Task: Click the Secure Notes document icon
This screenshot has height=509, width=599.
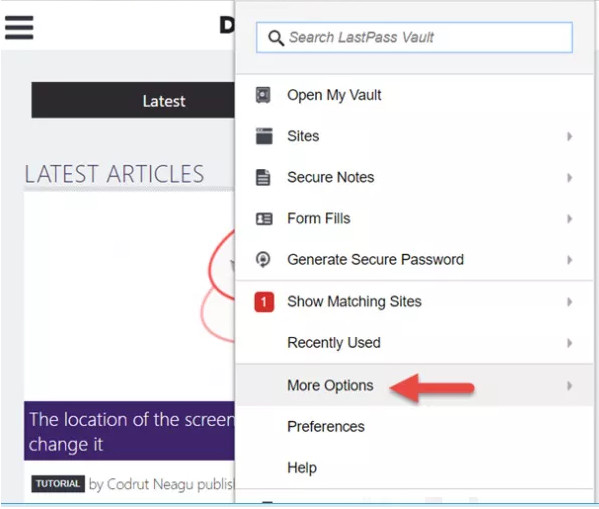Action: [263, 177]
